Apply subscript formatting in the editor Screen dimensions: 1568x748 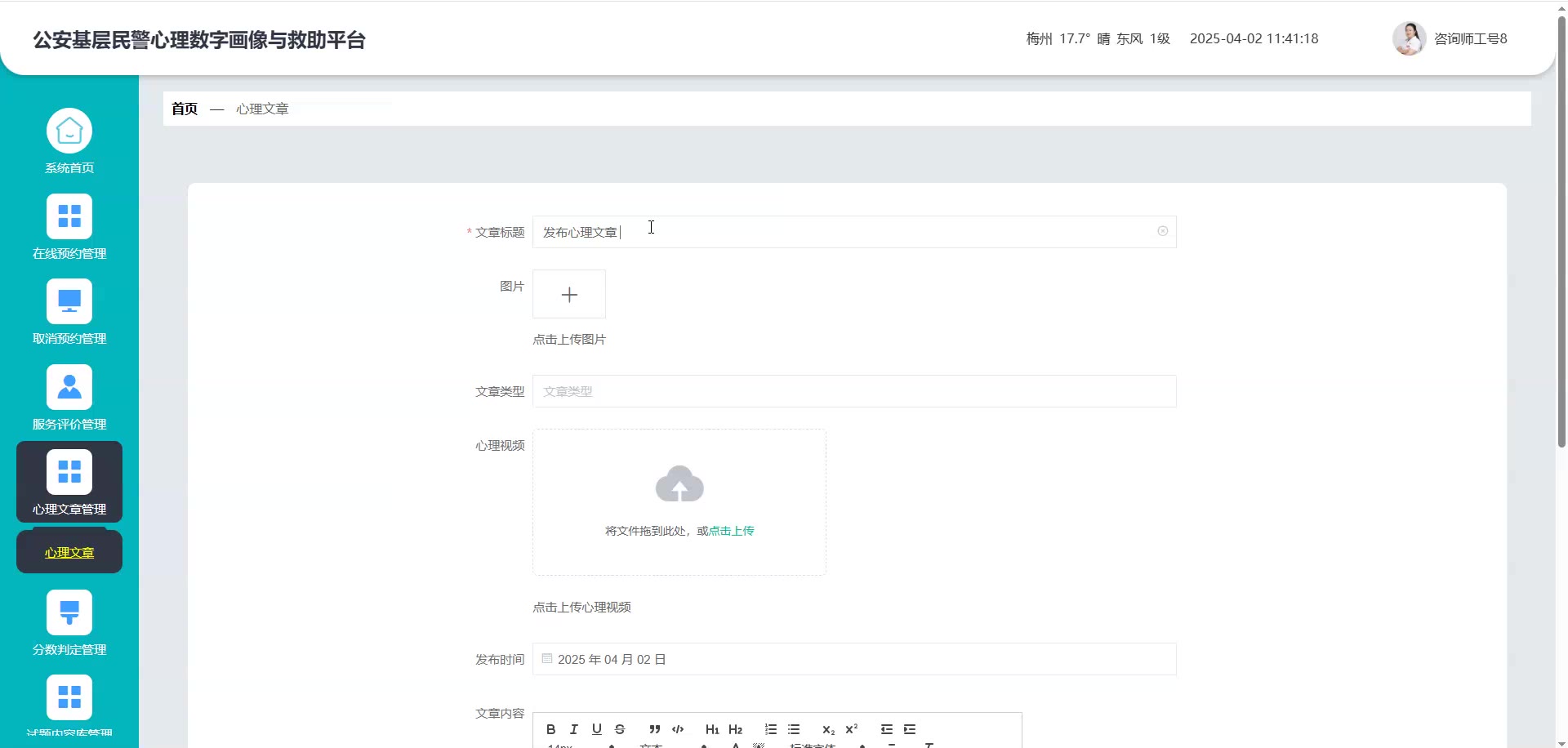(x=829, y=729)
